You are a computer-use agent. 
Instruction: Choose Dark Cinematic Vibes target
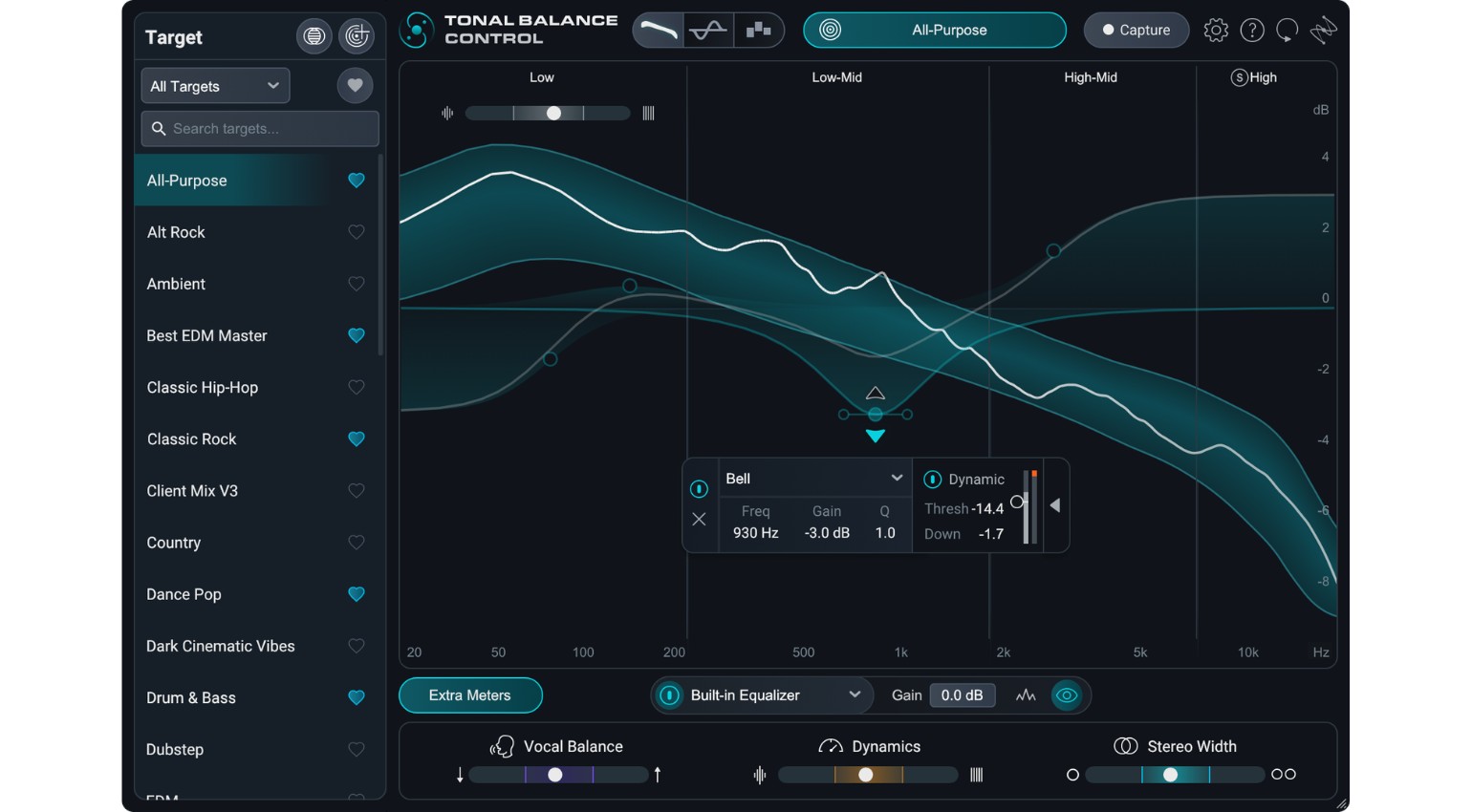click(221, 647)
